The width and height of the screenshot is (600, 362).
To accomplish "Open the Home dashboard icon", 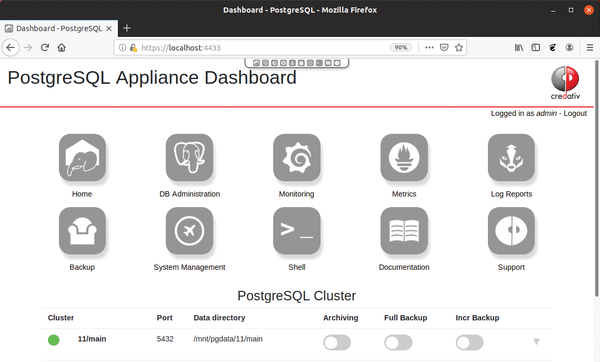I will click(82, 157).
